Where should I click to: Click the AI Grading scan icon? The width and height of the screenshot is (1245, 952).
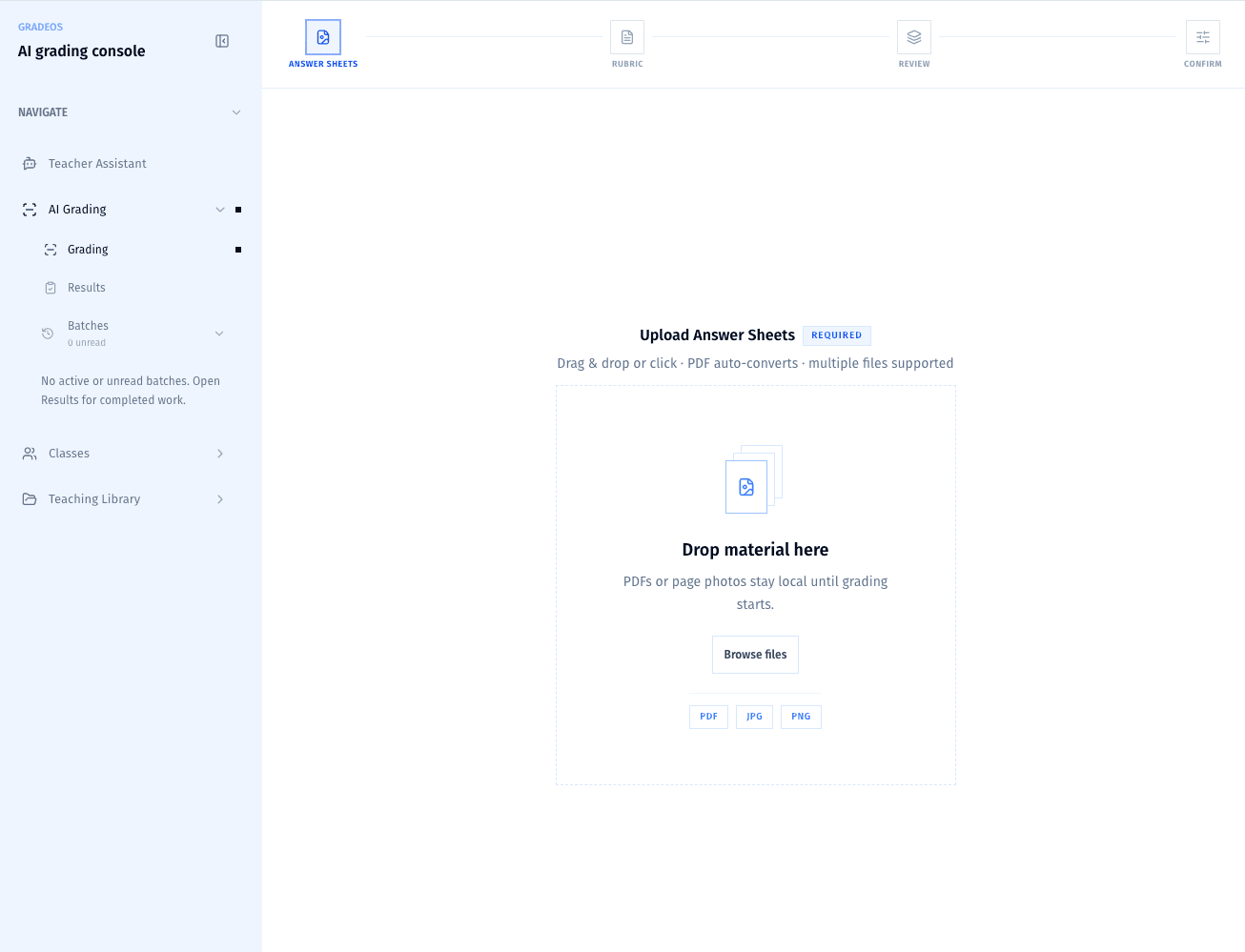[30, 210]
